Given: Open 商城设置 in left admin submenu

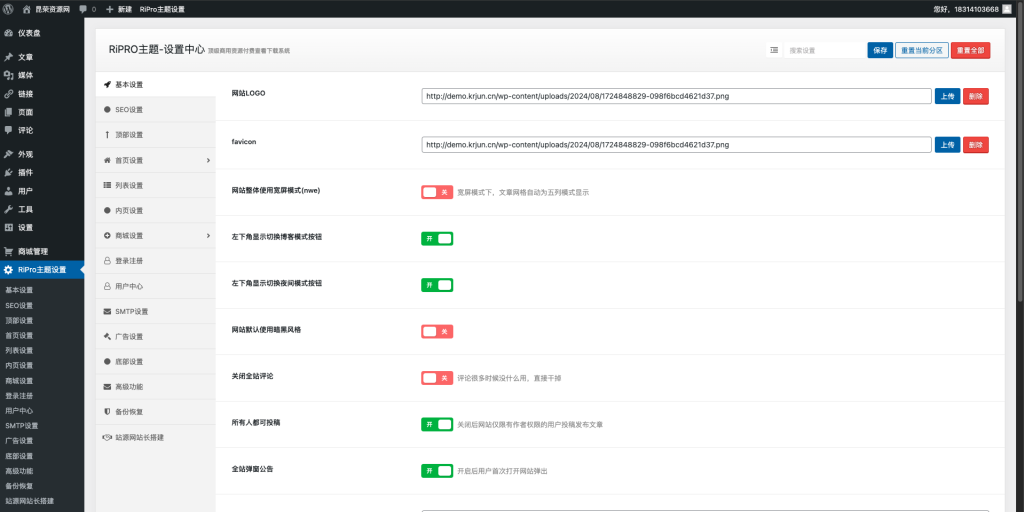Looking at the screenshot, I should pyautogui.click(x=19, y=381).
